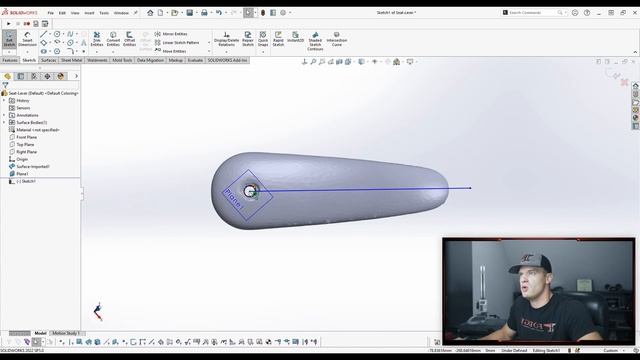Select the Trim Entities tool
Image resolution: width=640 pixels, height=360 pixels.
coord(97,40)
